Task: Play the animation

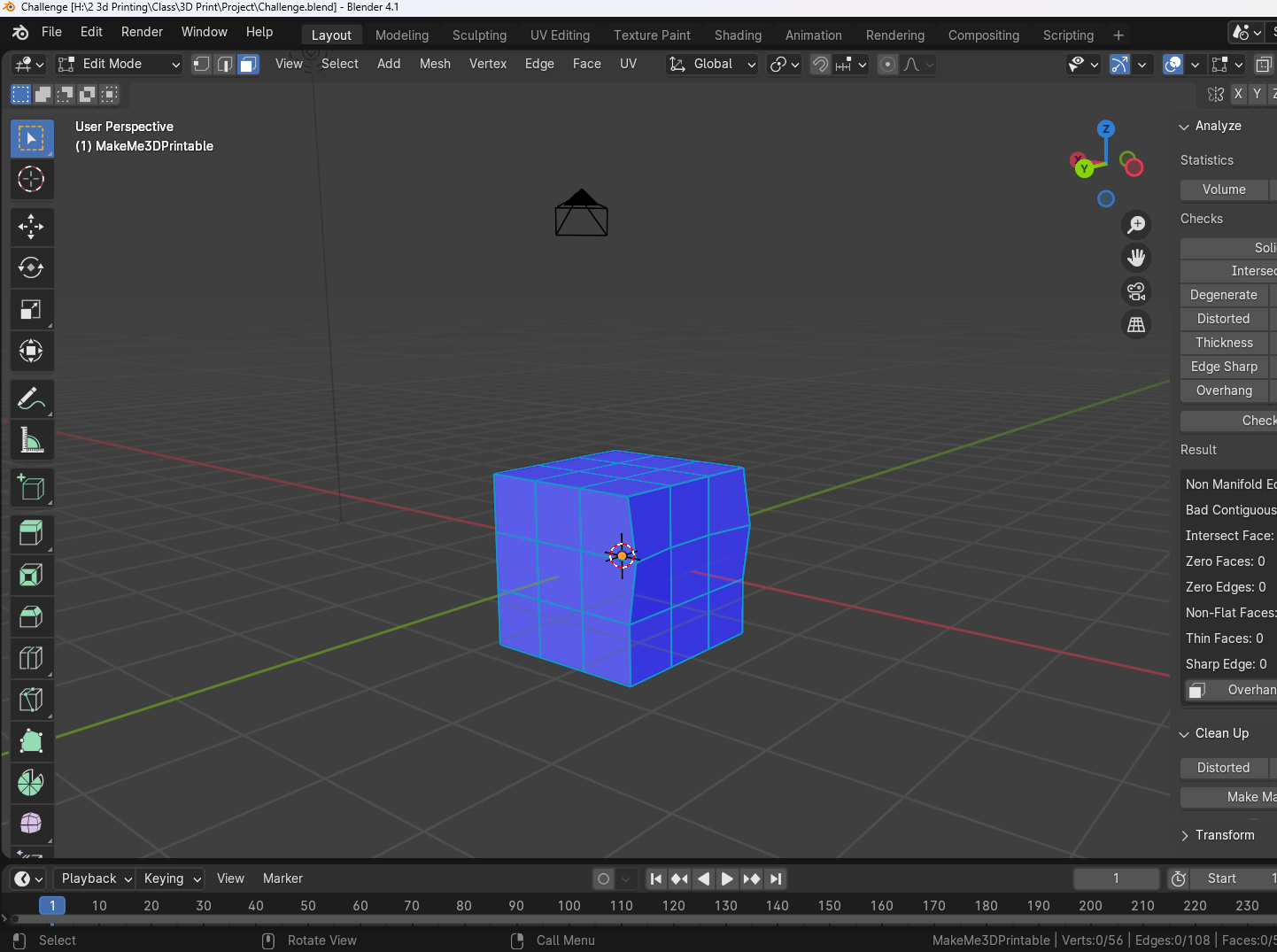Action: click(727, 878)
